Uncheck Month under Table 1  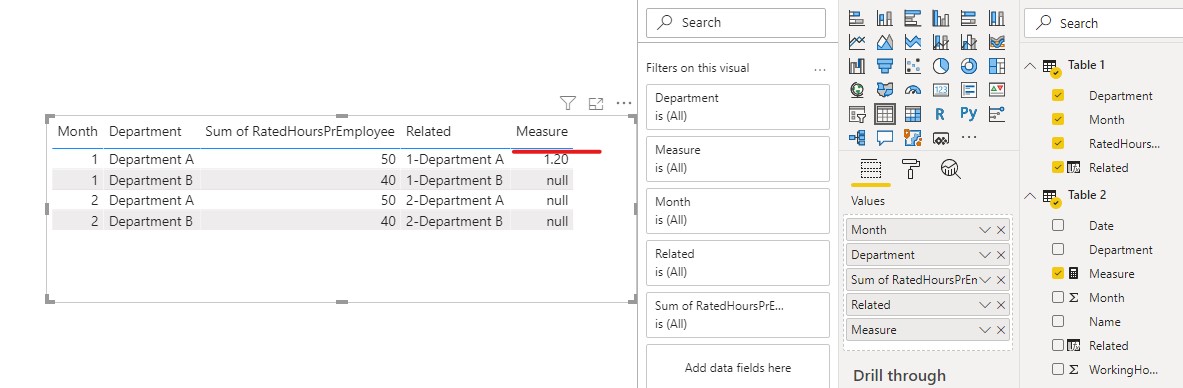1057,119
